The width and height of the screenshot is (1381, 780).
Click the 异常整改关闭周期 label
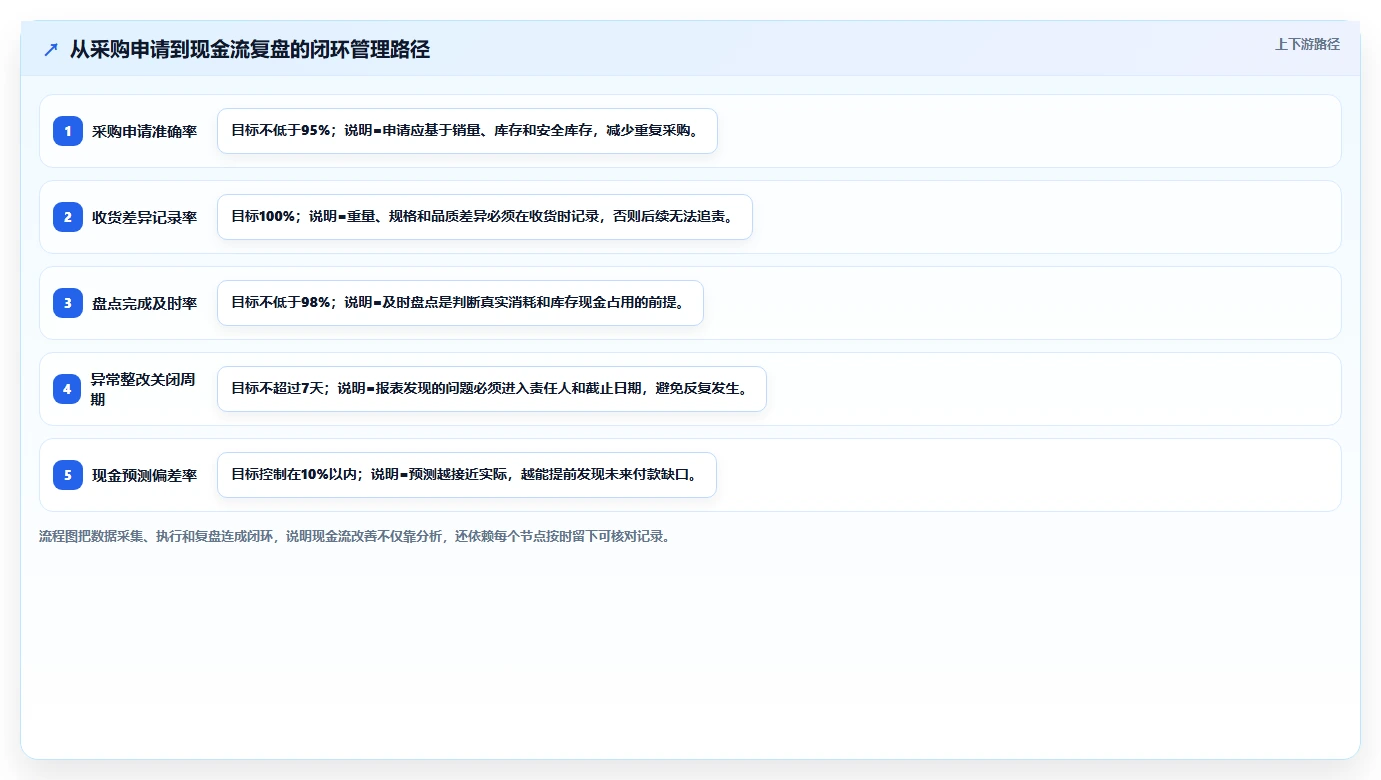[x=143, y=389]
